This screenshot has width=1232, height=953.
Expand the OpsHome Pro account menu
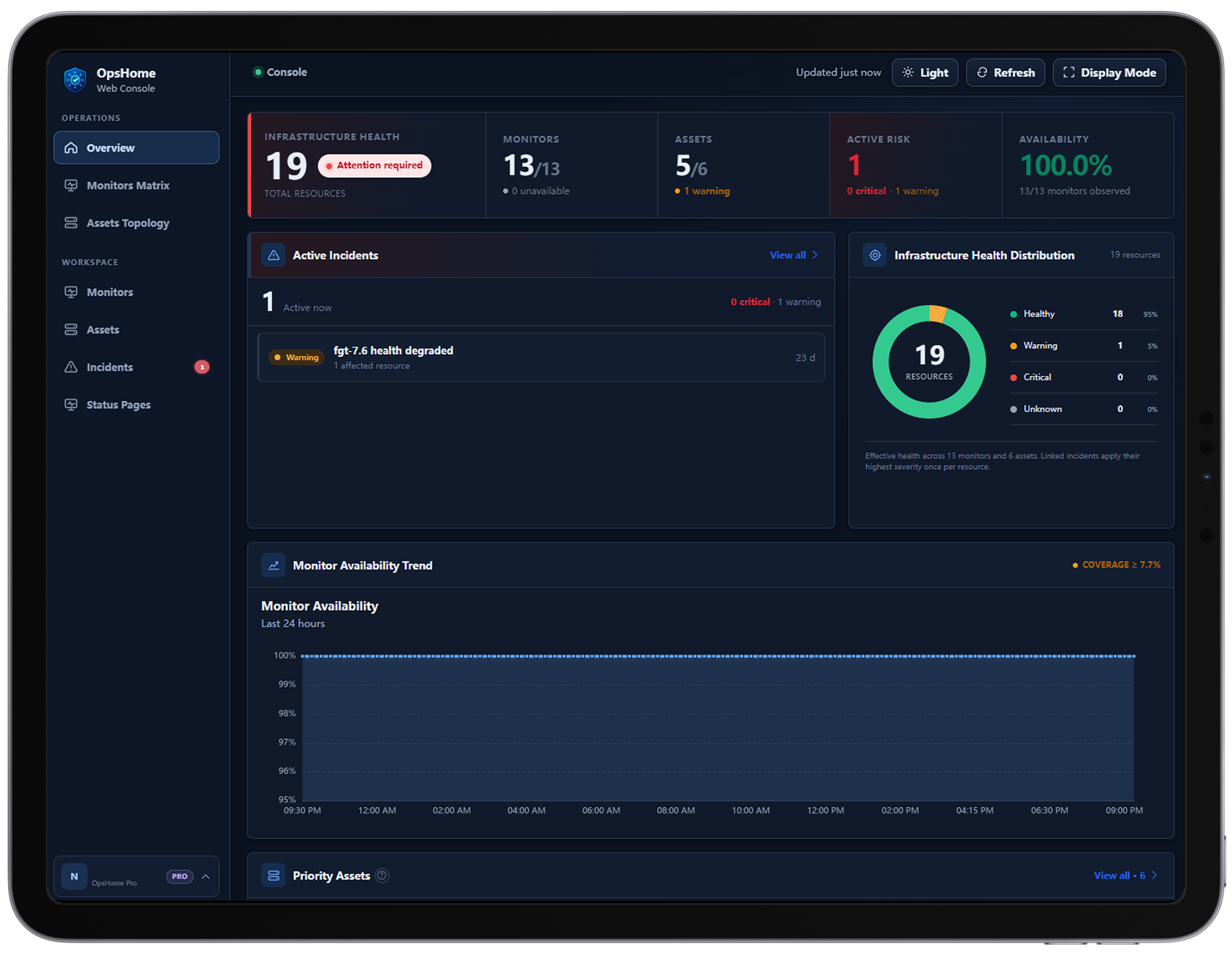click(206, 876)
